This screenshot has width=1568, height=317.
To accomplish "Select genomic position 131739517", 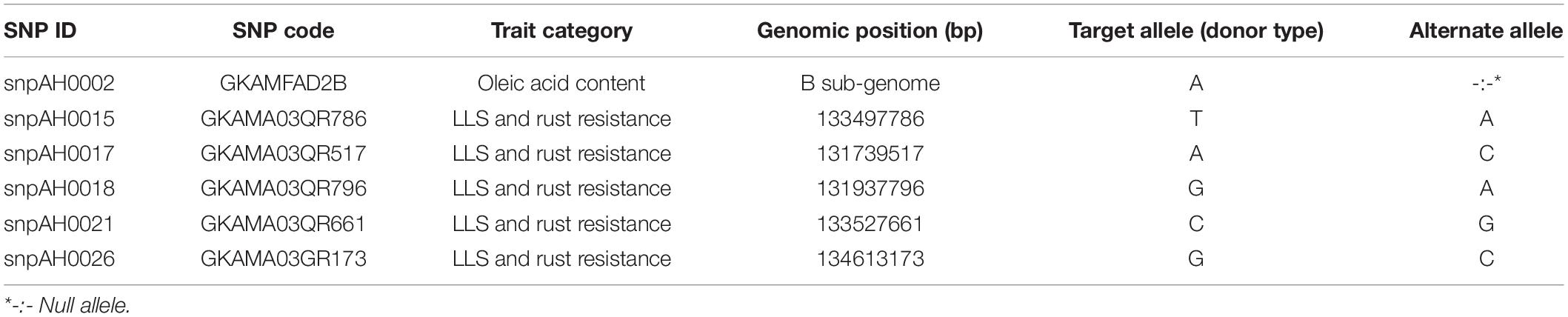I will [870, 153].
